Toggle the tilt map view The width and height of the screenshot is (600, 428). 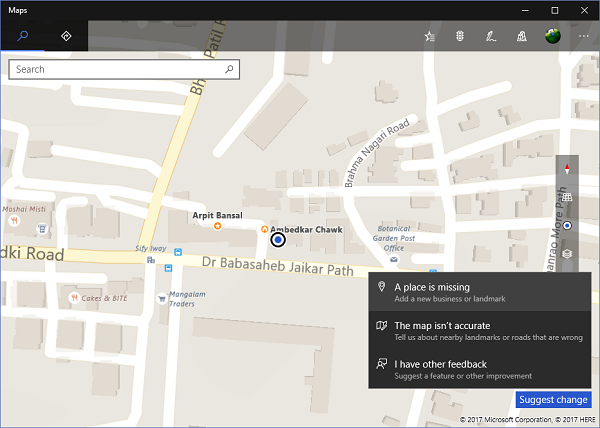pyautogui.click(x=567, y=198)
